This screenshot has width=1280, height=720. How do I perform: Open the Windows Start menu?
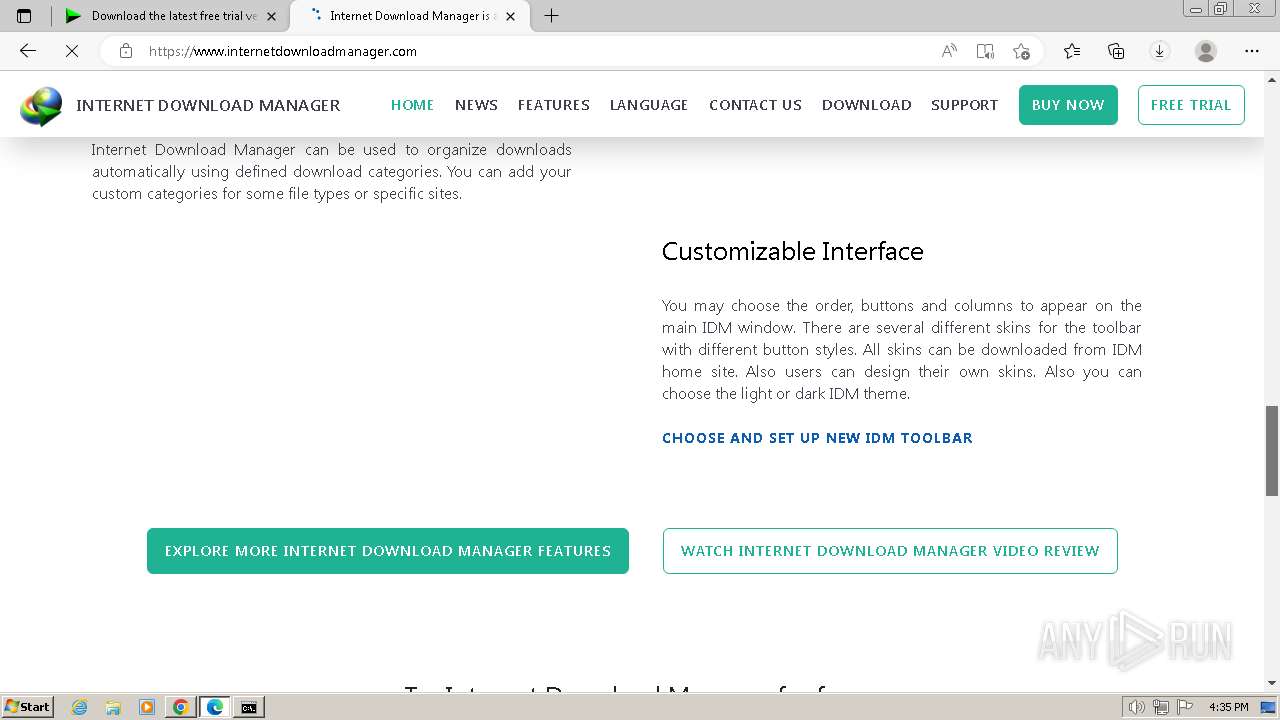tap(27, 707)
